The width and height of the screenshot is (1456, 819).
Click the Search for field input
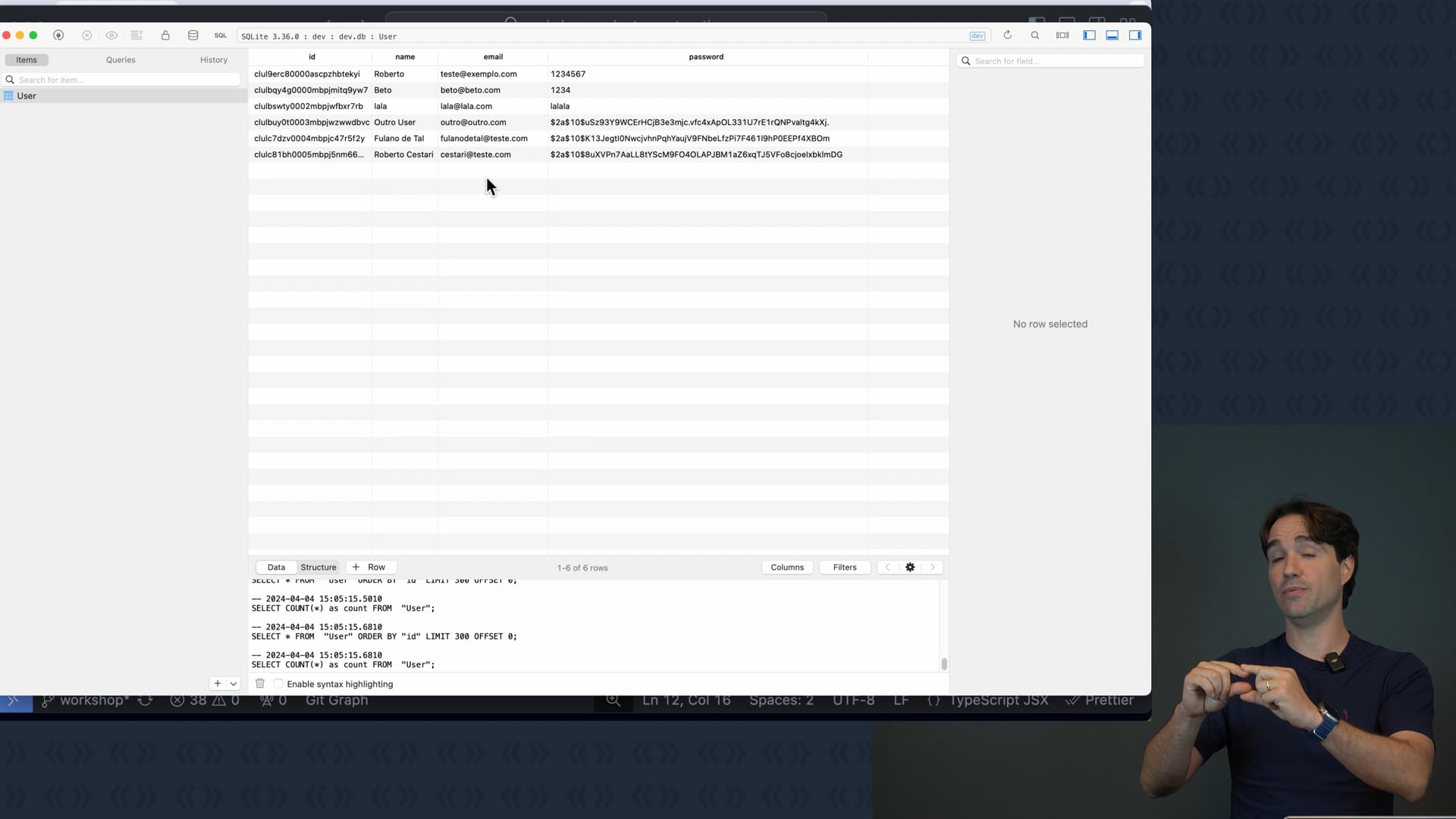tap(1054, 61)
